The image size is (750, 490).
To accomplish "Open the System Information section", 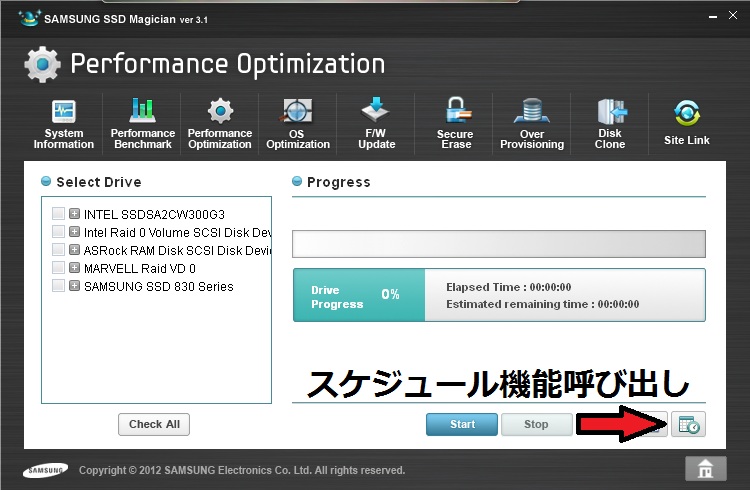I will pos(64,124).
